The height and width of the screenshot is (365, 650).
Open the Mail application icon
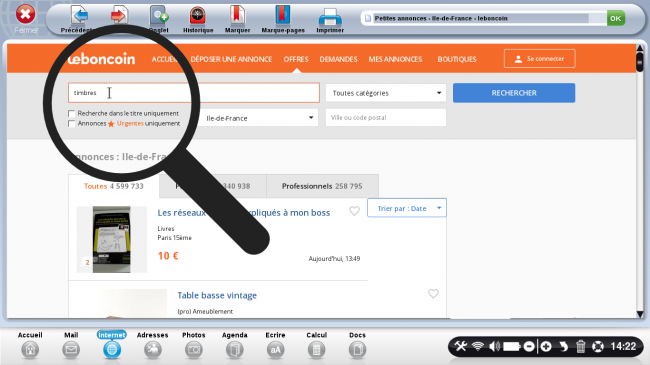(71, 350)
